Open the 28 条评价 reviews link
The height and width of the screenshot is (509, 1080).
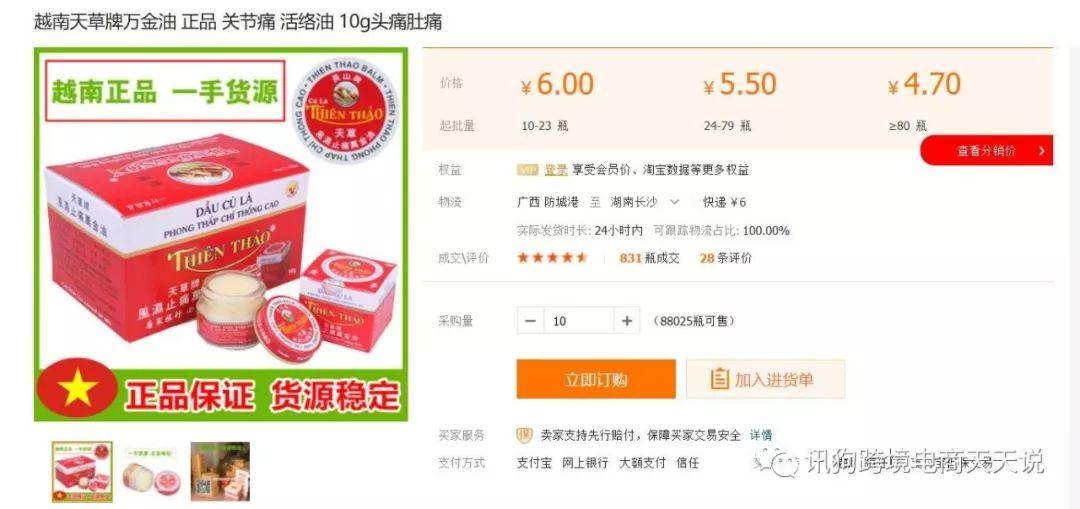tap(726, 258)
